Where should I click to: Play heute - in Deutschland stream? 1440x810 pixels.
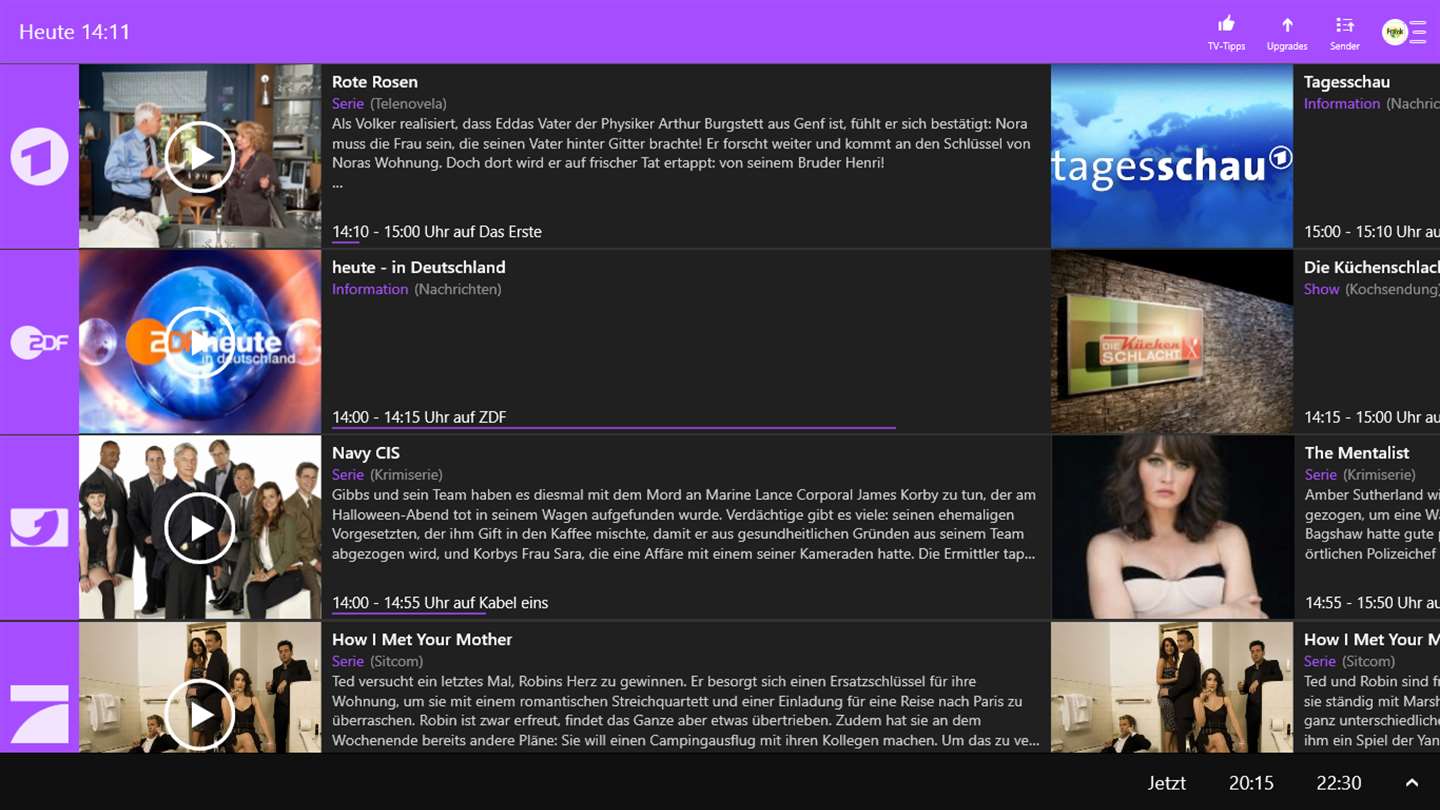tap(200, 343)
